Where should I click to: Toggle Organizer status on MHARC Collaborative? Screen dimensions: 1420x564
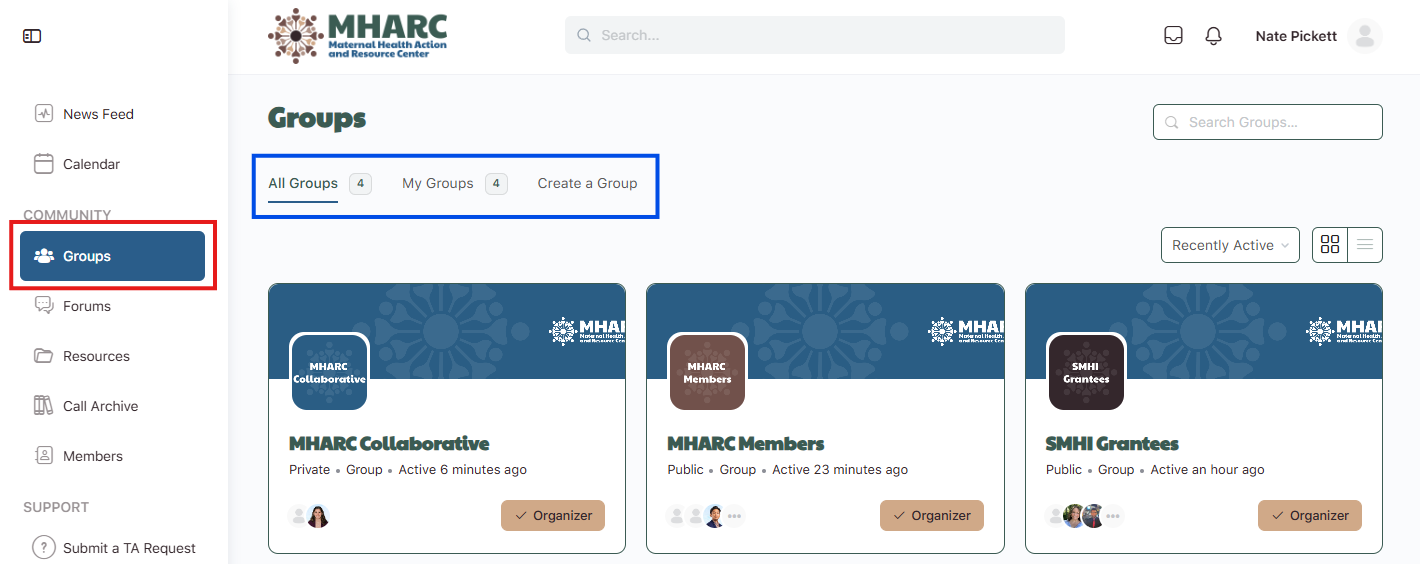click(553, 515)
